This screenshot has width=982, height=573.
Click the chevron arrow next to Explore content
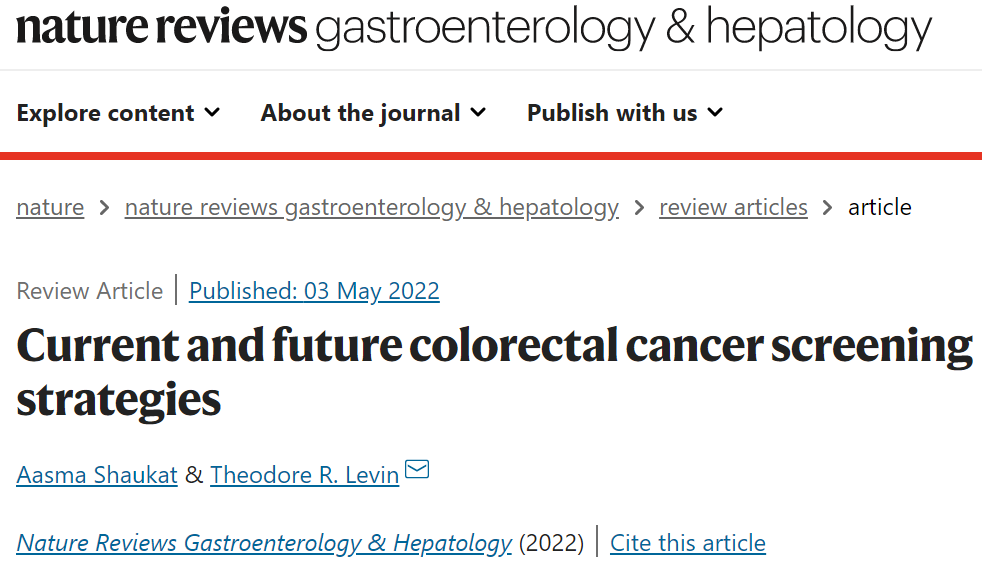[212, 112]
